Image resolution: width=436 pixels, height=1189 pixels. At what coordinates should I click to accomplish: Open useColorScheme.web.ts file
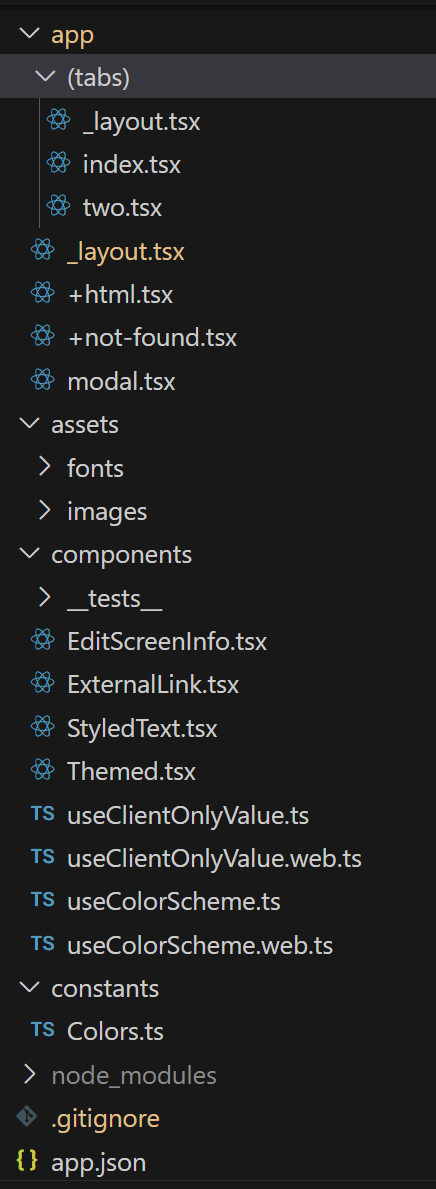pos(200,946)
